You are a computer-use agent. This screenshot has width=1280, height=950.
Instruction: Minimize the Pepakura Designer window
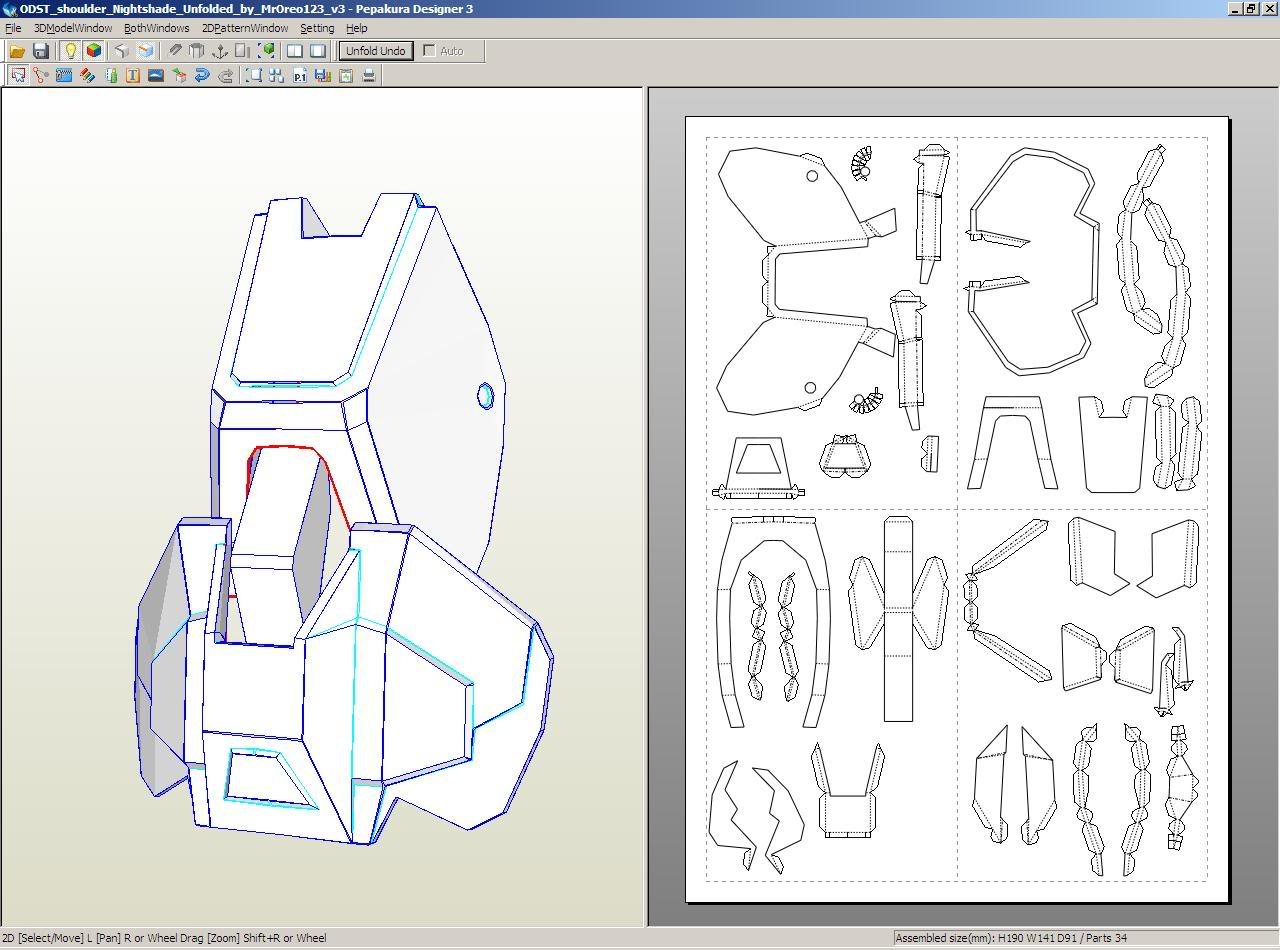click(1236, 9)
